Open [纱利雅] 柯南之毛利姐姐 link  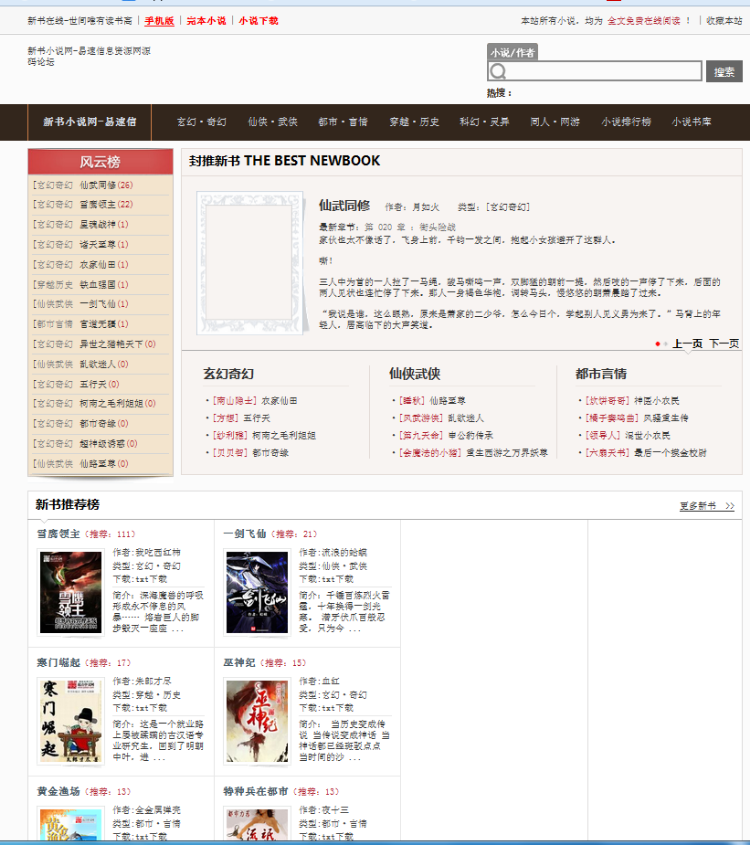[264, 435]
